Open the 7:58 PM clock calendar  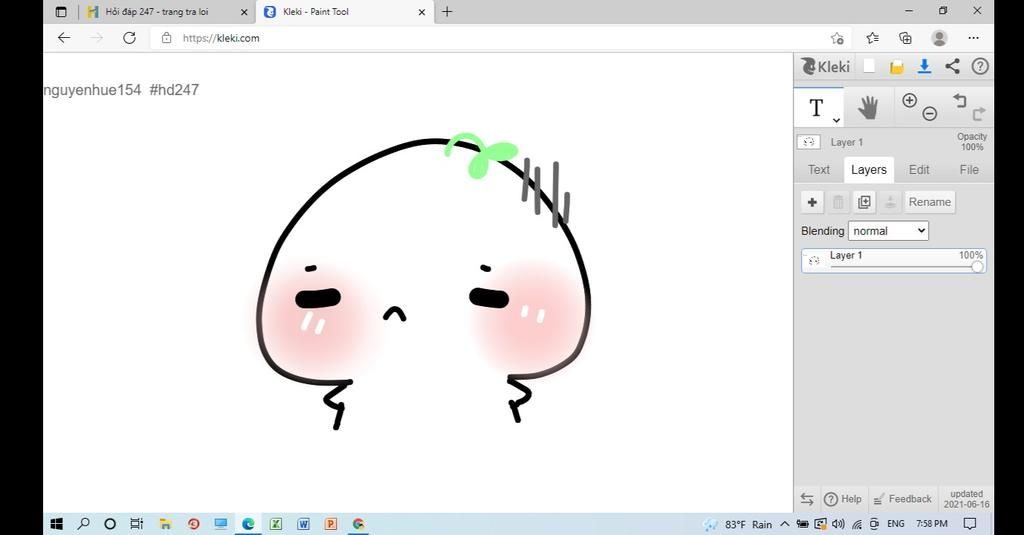tap(931, 524)
